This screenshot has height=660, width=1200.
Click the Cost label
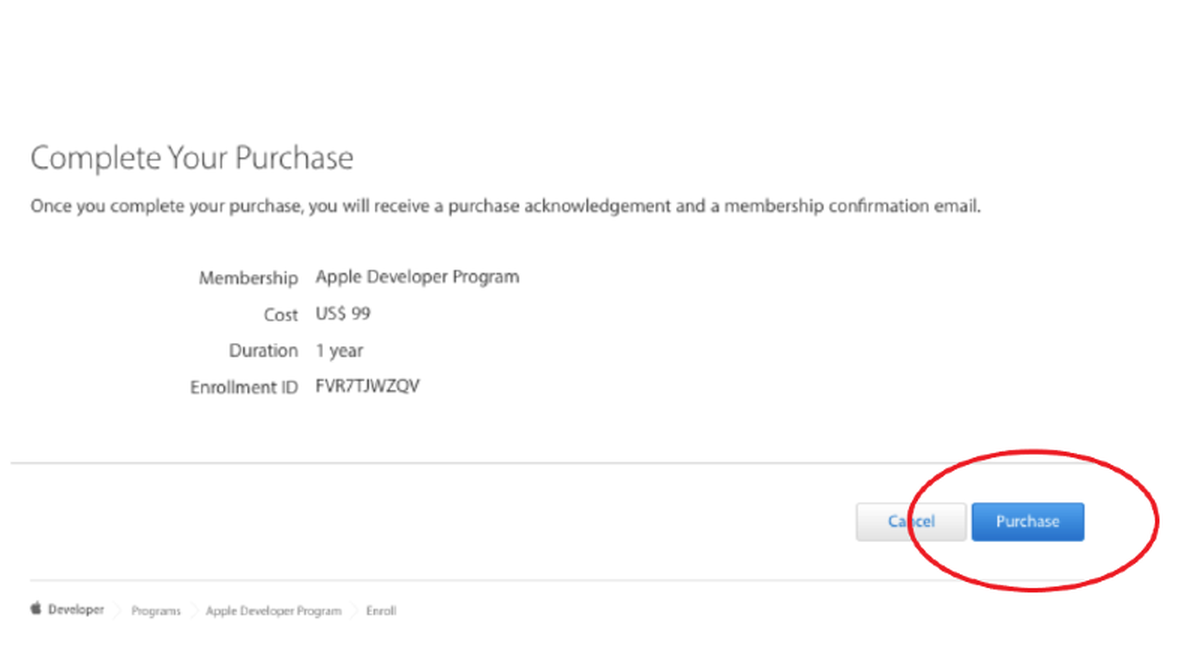(281, 315)
